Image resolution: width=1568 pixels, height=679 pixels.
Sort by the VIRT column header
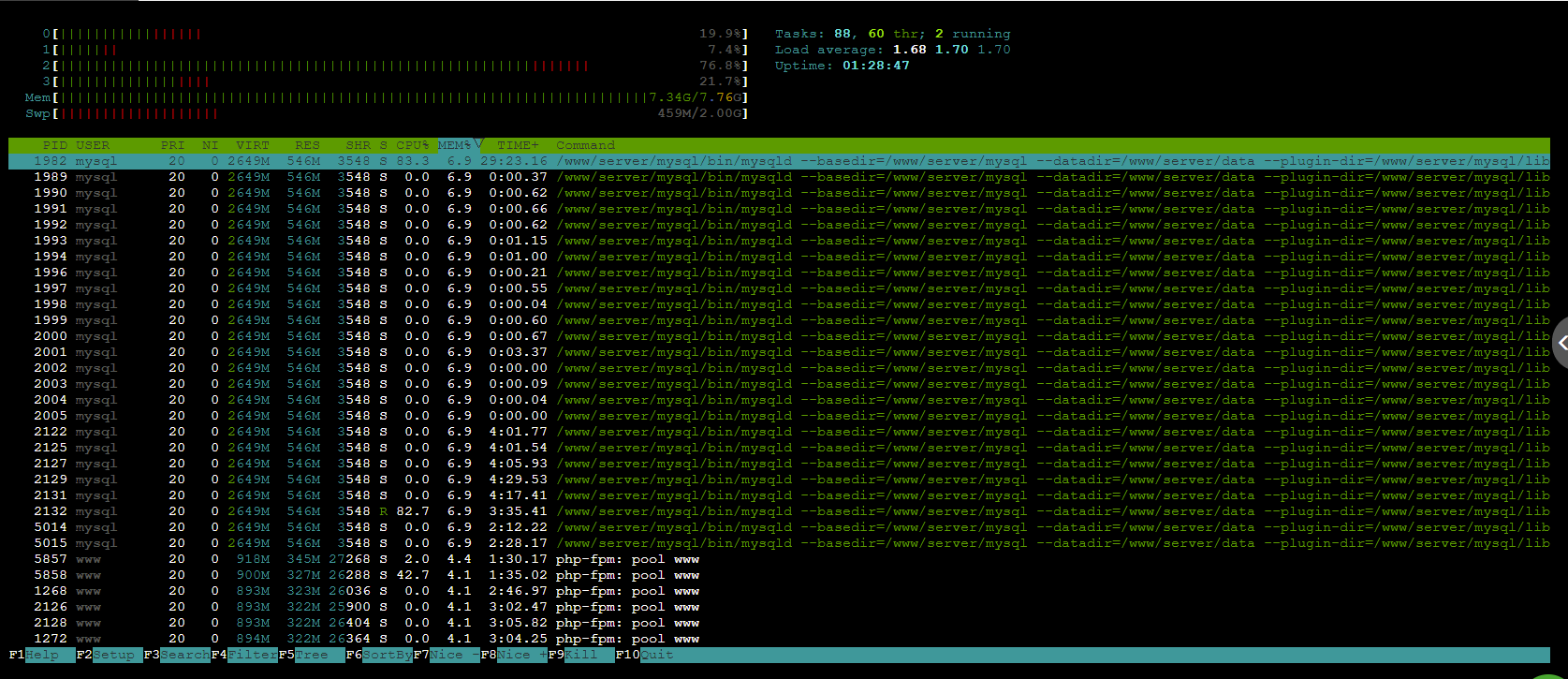pyautogui.click(x=252, y=145)
